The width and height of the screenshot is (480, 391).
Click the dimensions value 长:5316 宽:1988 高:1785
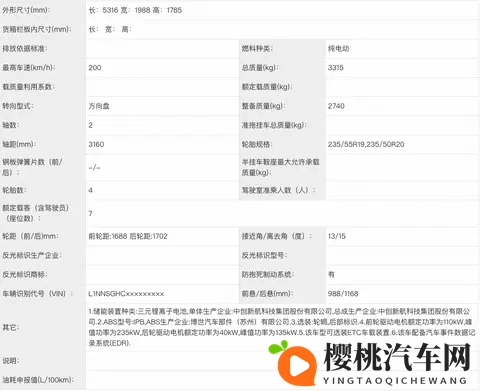click(135, 10)
